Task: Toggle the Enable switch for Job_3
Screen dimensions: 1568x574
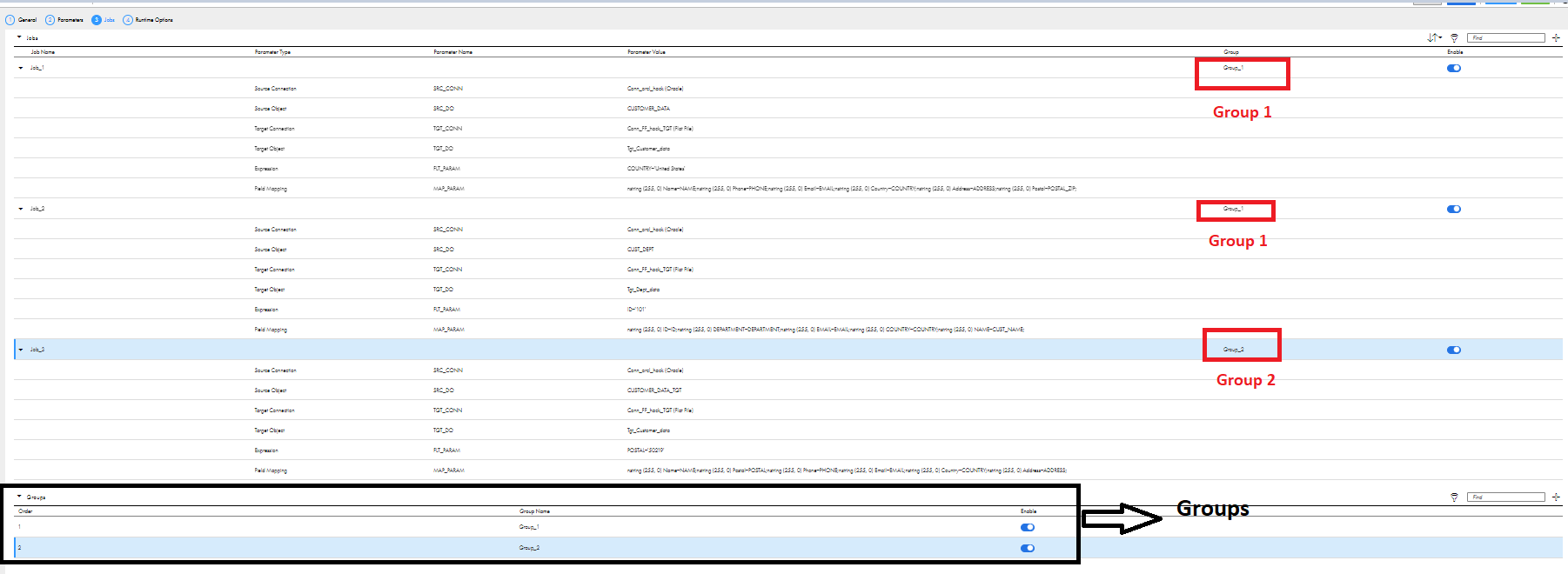Action: (x=1454, y=350)
